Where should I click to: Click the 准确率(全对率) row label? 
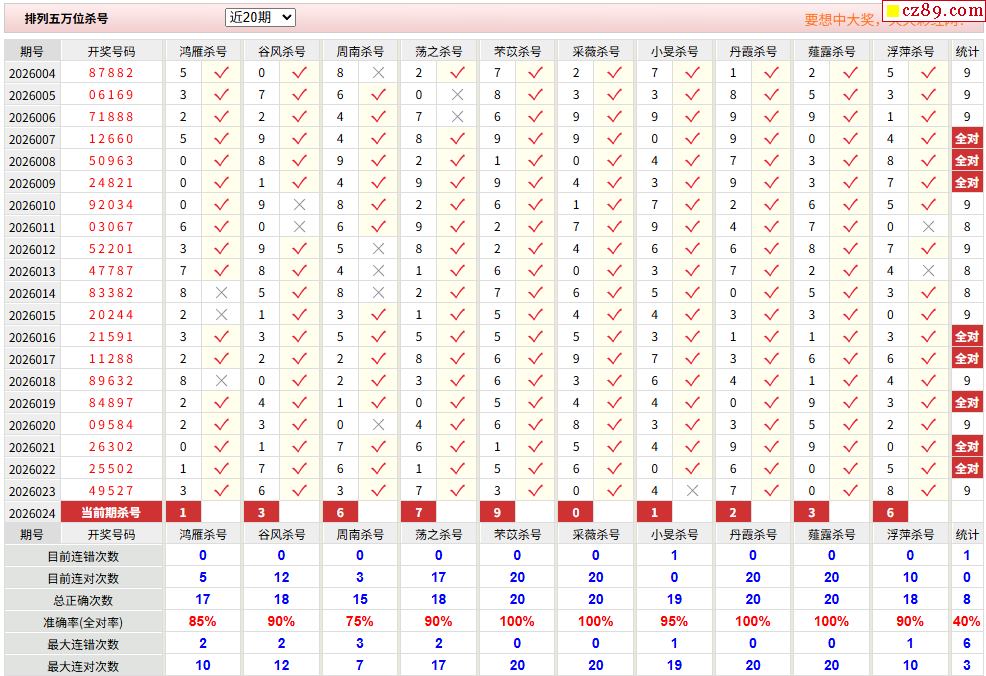[83, 623]
